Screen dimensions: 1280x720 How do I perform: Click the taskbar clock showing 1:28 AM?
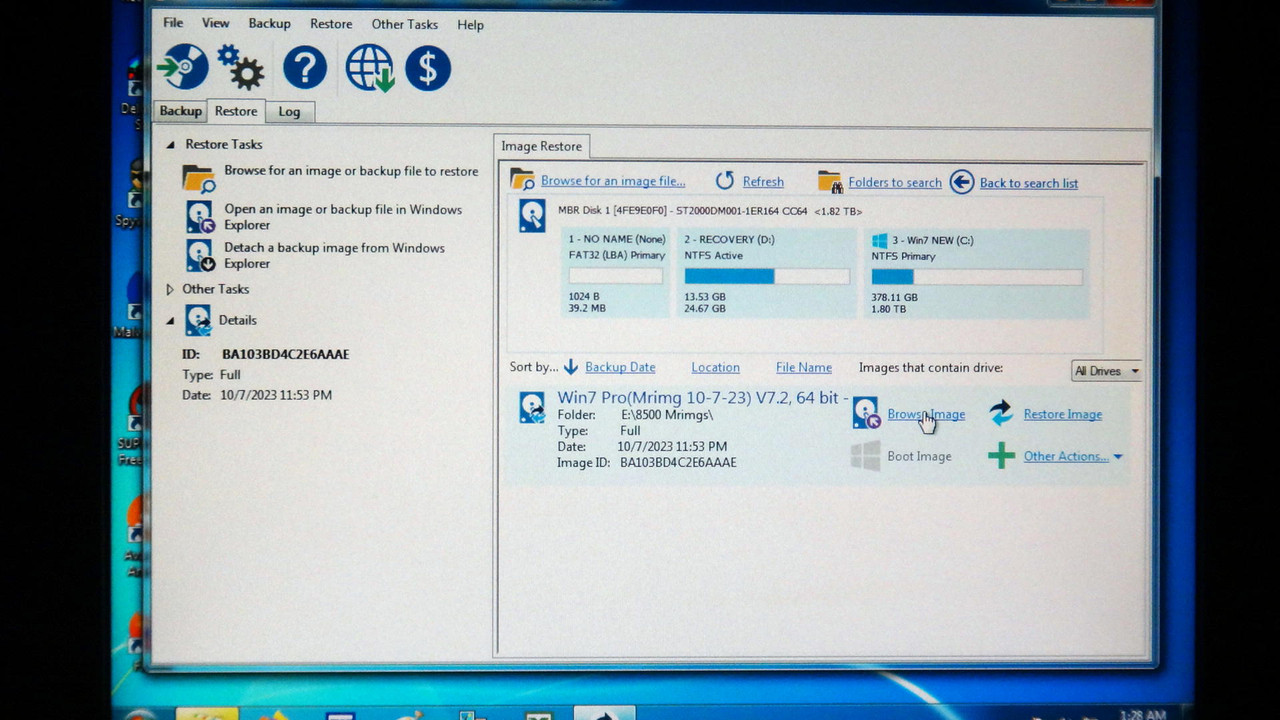[x=1142, y=714]
